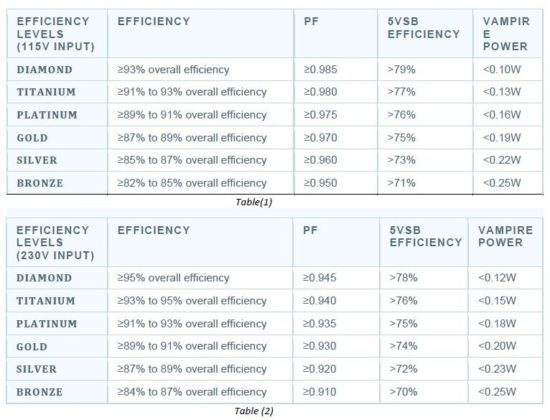Image resolution: width=550 pixels, height=420 pixels.
Task: Click the <0.12W vampire power value
Action: coord(497,278)
